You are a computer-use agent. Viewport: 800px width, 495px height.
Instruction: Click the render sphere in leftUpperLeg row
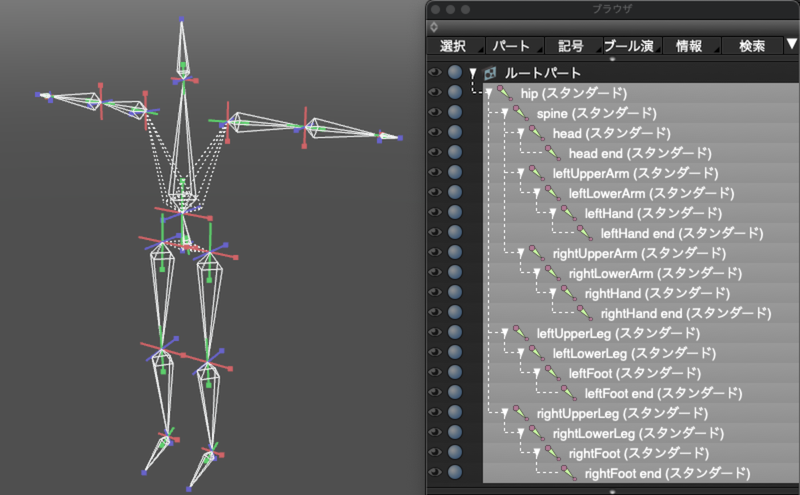click(455, 332)
